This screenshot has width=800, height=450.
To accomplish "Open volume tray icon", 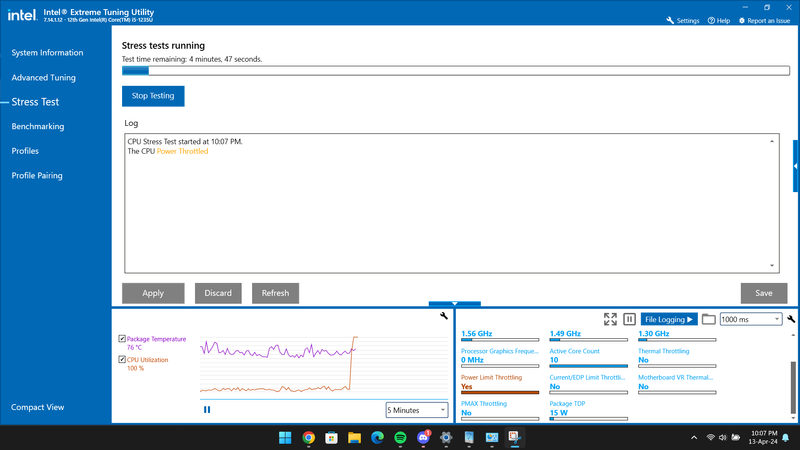I will 722,438.
